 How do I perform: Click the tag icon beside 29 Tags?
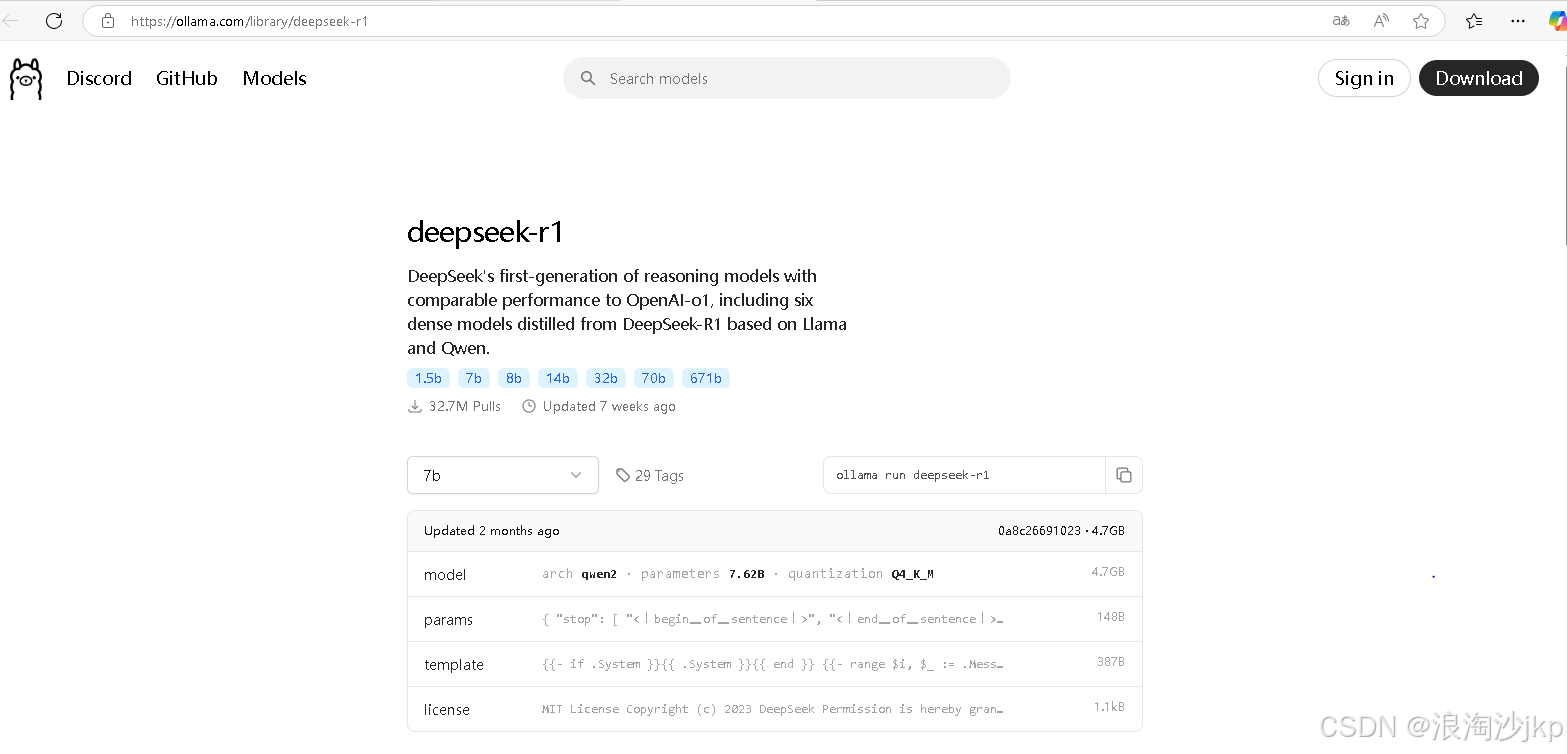point(623,475)
